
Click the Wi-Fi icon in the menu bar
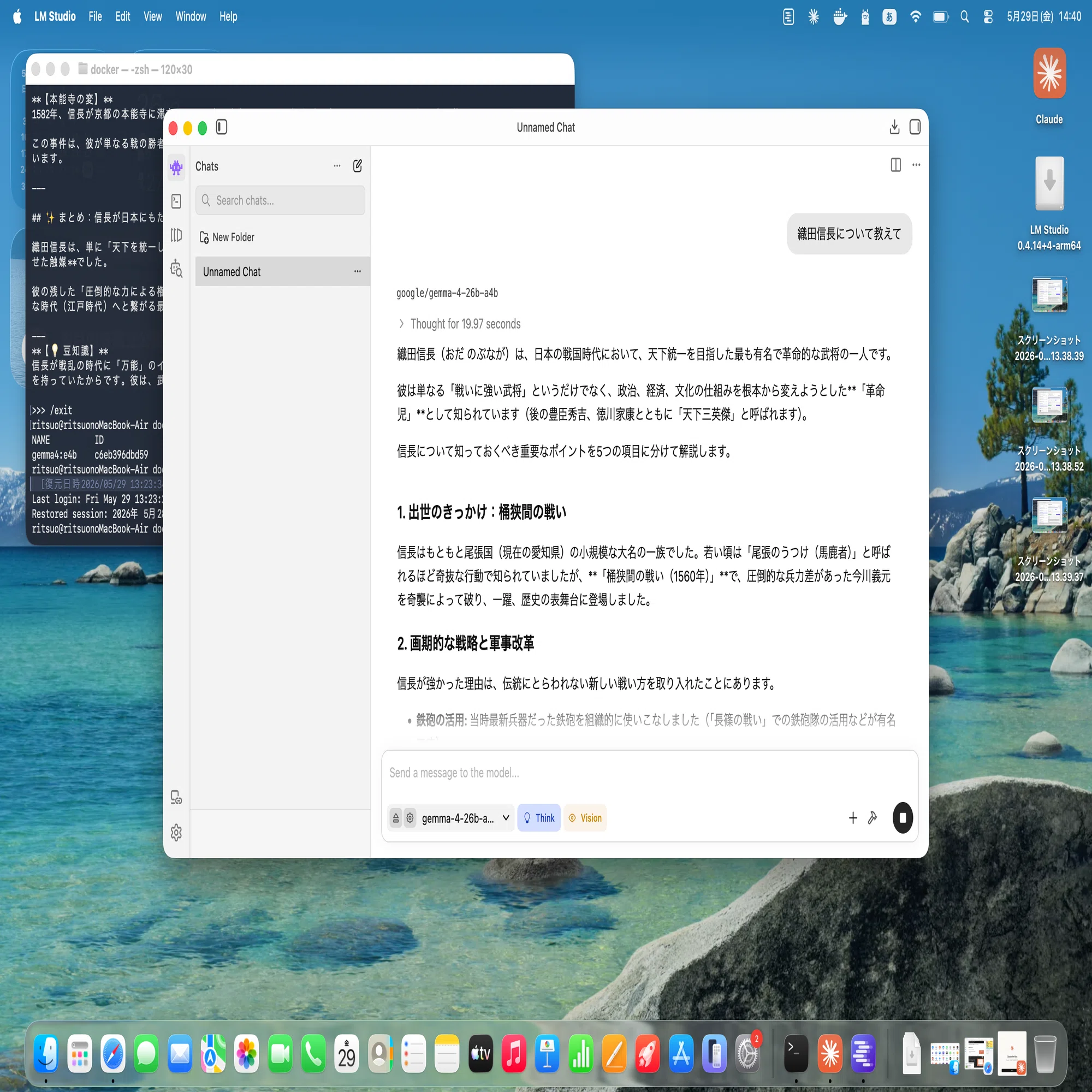(915, 16)
